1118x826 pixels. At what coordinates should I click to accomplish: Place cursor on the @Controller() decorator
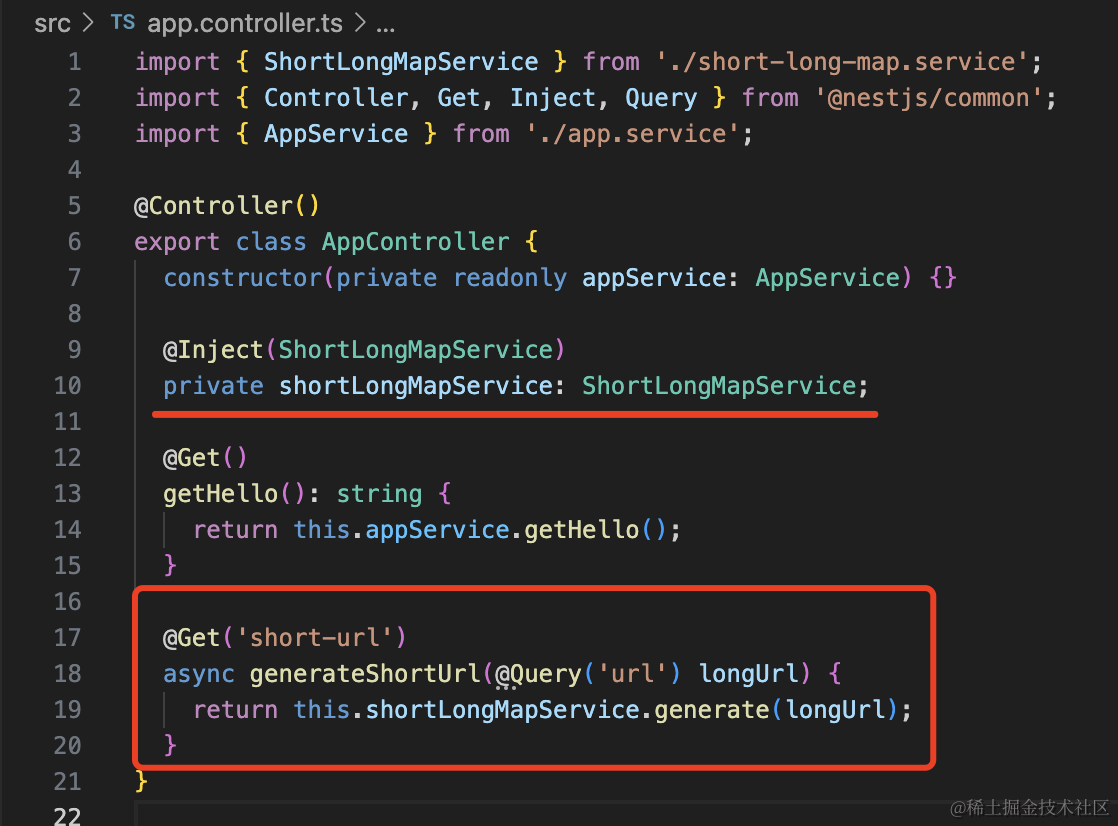pyautogui.click(x=227, y=206)
